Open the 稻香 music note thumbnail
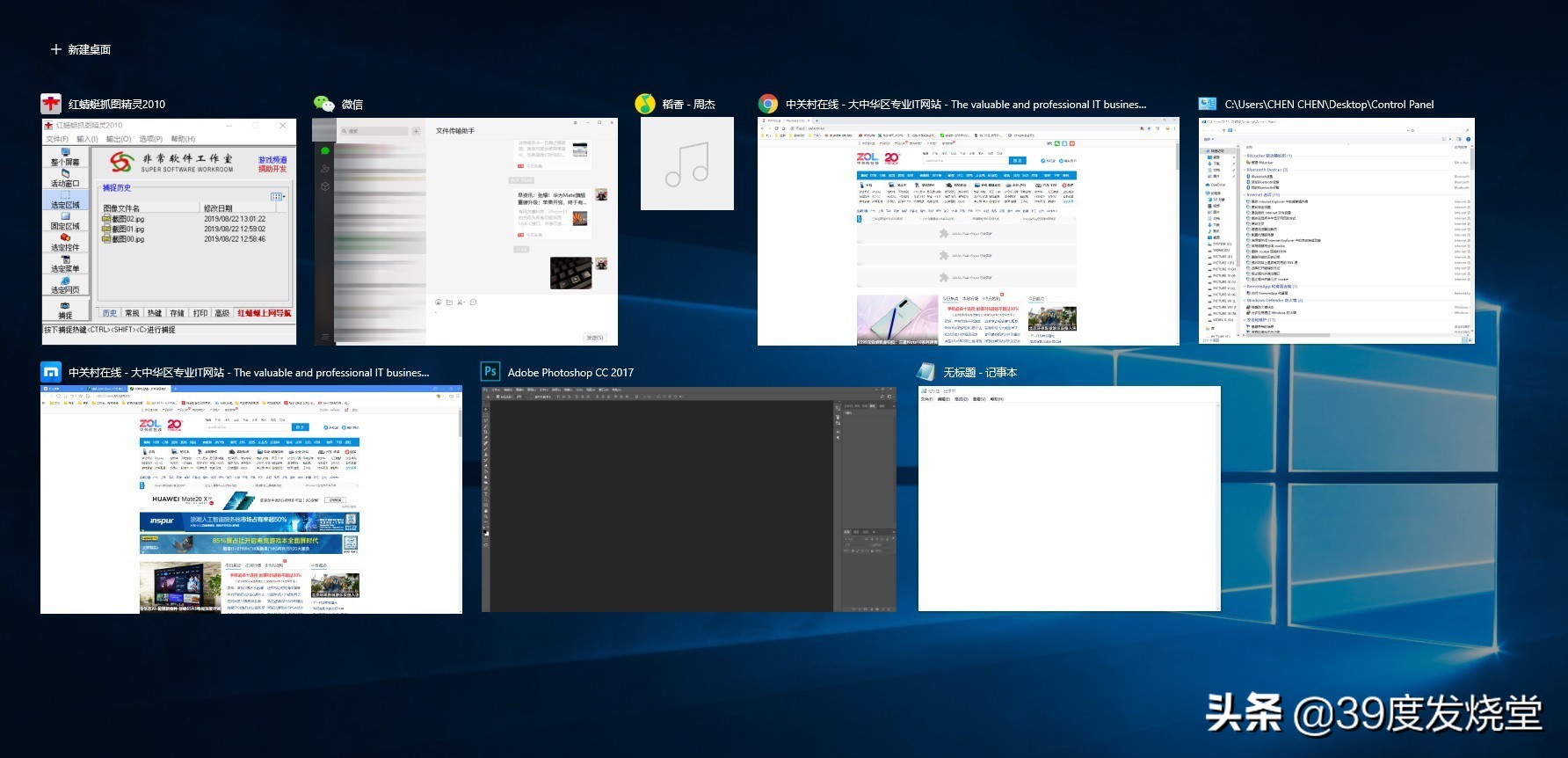This screenshot has height=758, width=1568. point(686,164)
